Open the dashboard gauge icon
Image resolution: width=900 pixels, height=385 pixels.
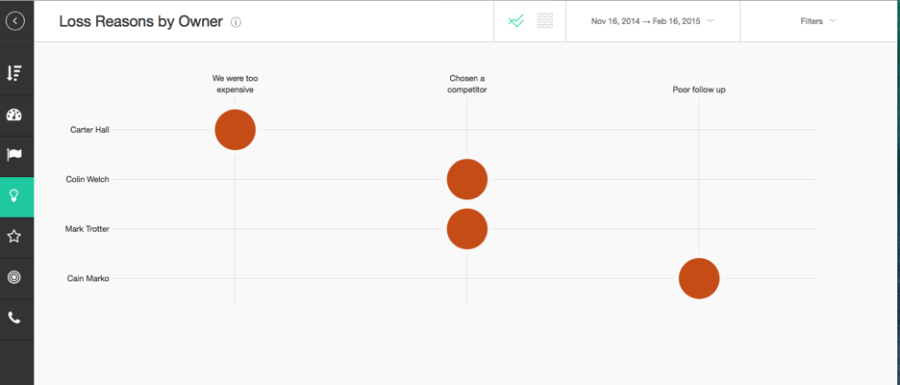(x=14, y=115)
